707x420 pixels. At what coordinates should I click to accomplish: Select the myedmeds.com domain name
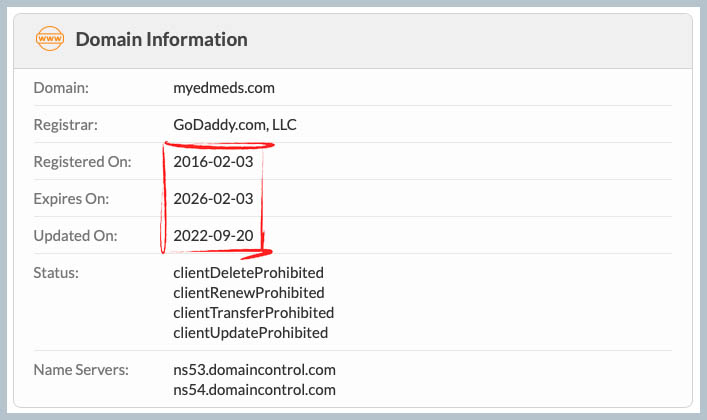tap(224, 88)
